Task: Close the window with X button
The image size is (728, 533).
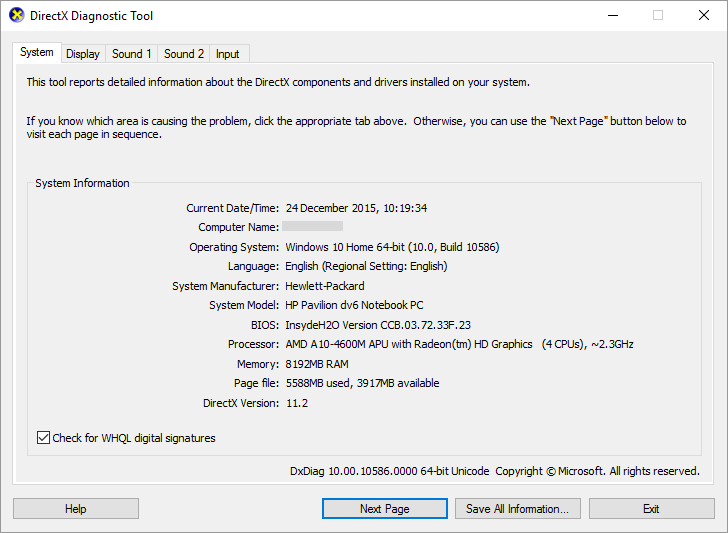Action: tap(704, 15)
